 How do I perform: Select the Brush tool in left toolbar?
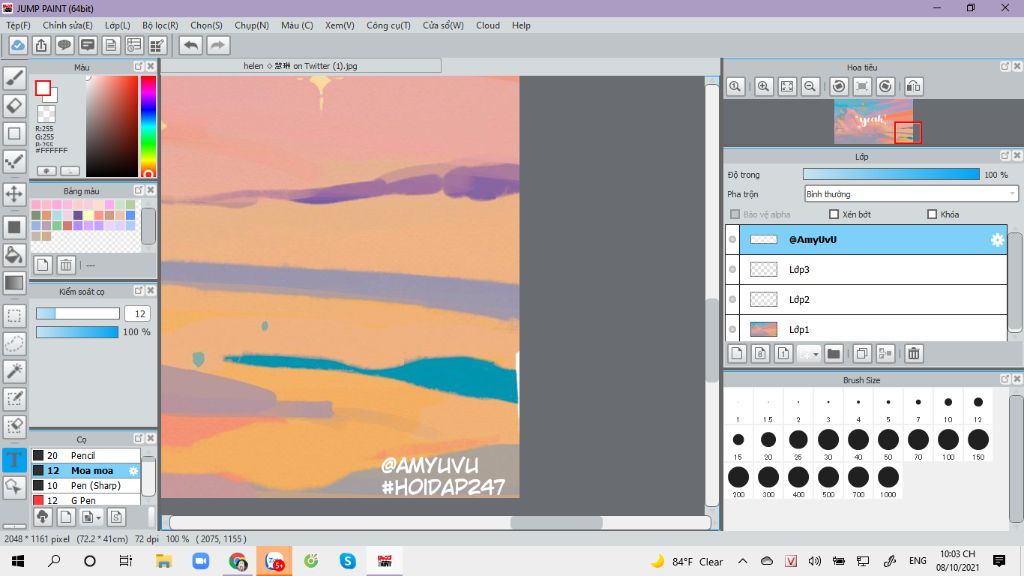[x=14, y=78]
